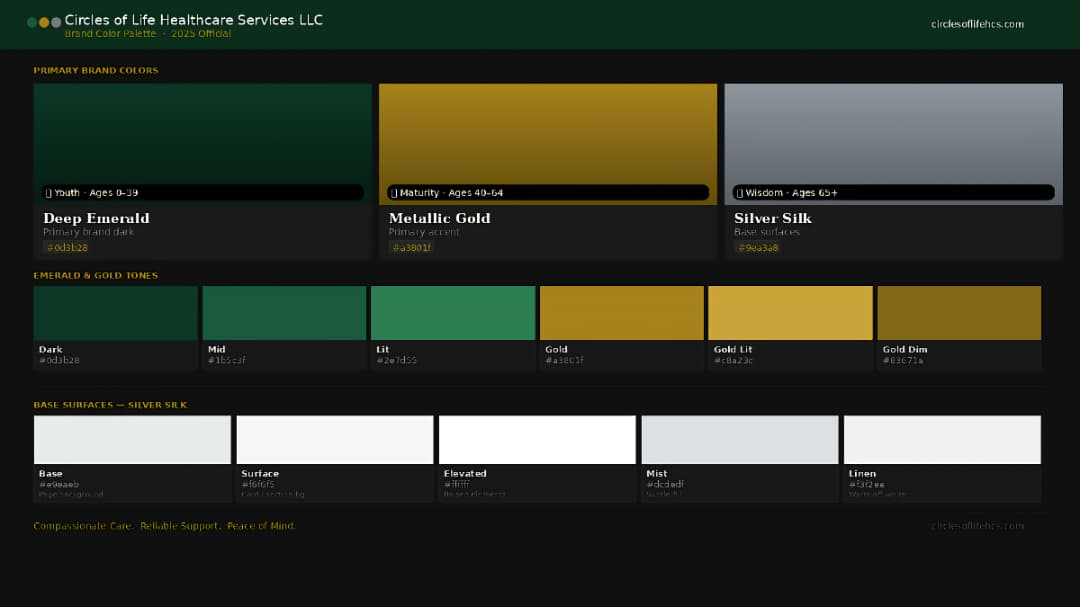
Task: Click the Primary brand dark description
Action: [x=88, y=232]
